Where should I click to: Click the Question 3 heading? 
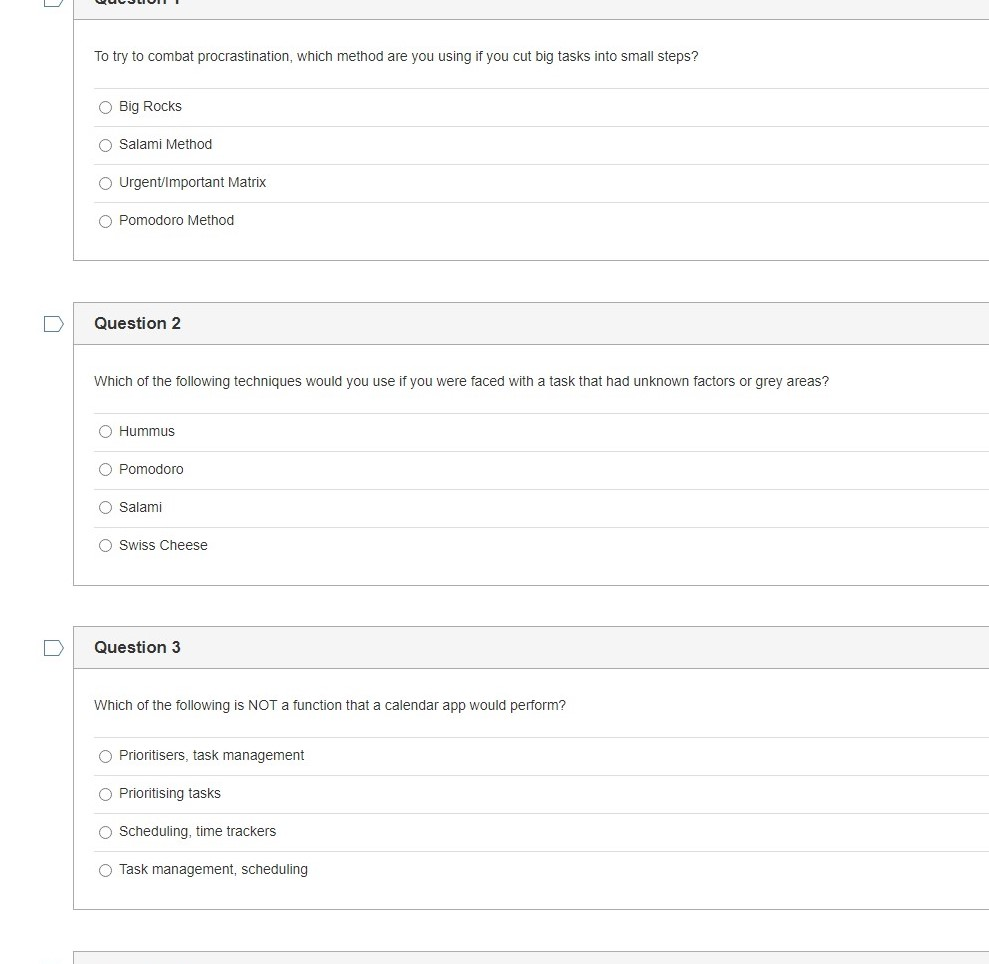(137, 647)
